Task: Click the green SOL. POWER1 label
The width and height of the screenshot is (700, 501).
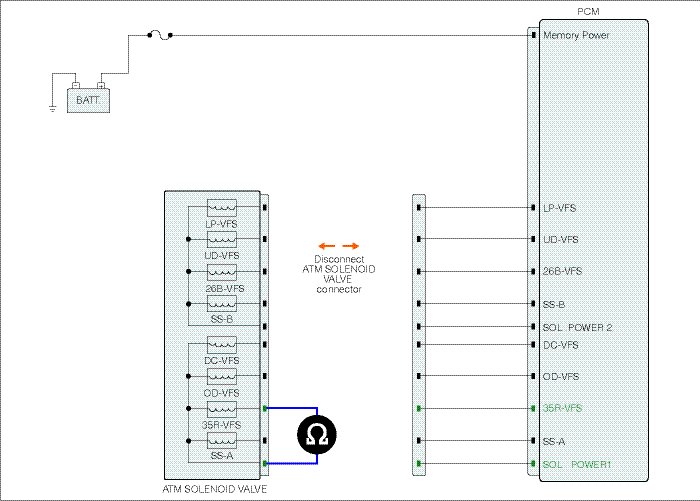Action: pyautogui.click(x=577, y=464)
